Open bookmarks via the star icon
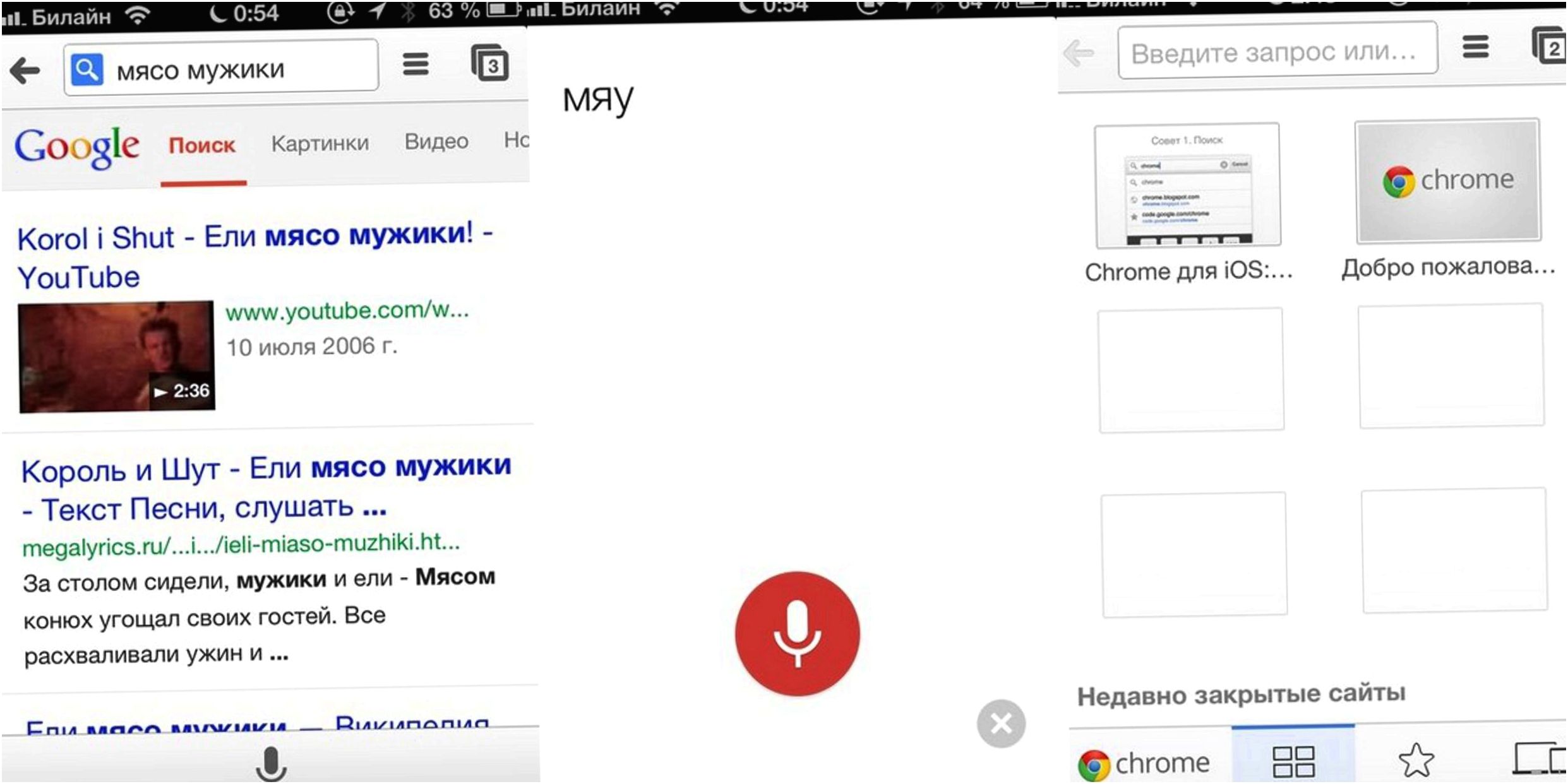The width and height of the screenshot is (1568, 784). 1416,760
